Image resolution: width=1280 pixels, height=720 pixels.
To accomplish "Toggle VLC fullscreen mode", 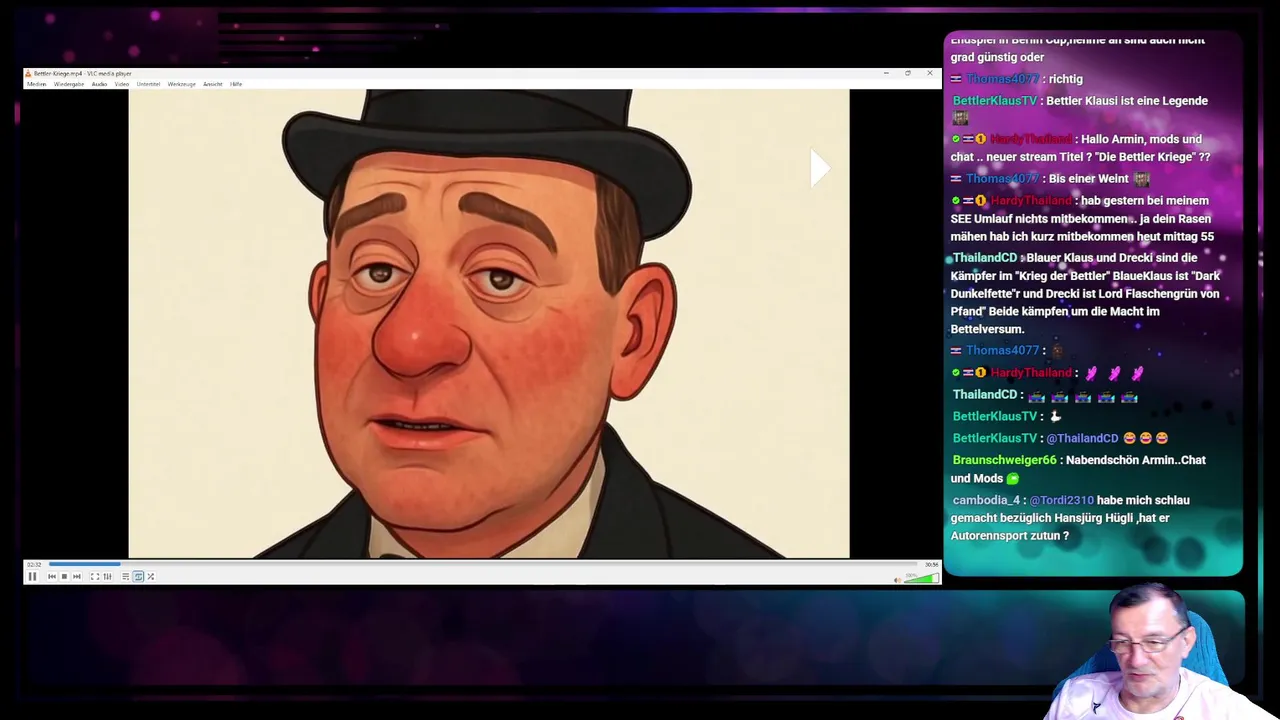I will pyautogui.click(x=95, y=576).
